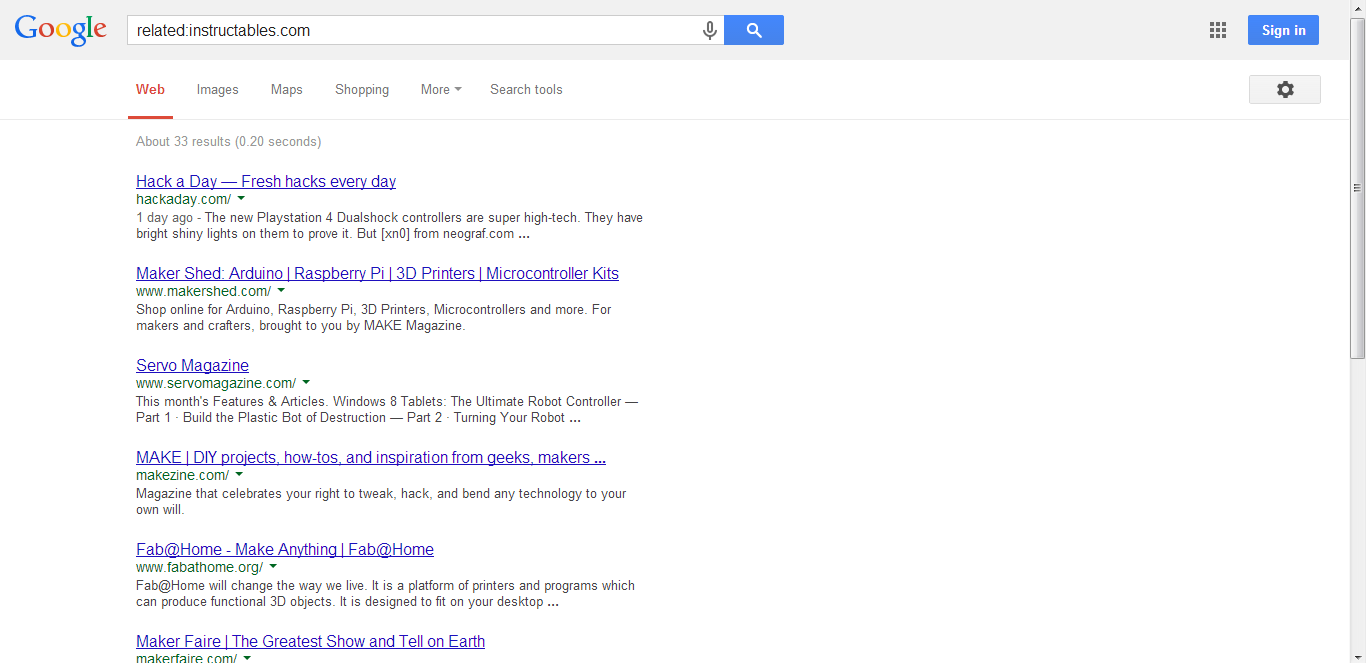This screenshot has width=1366, height=663.
Task: Open the Google apps grid
Action: tap(1217, 30)
